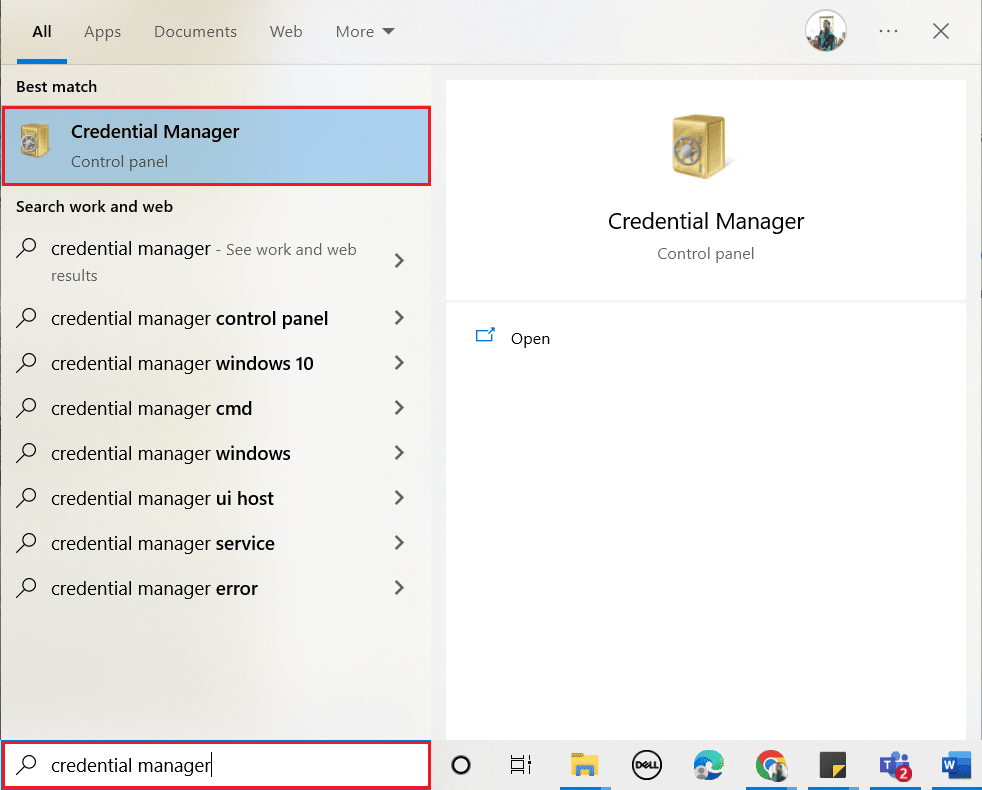This screenshot has width=982, height=790.
Task: Switch to the Web tab
Action: 285,31
